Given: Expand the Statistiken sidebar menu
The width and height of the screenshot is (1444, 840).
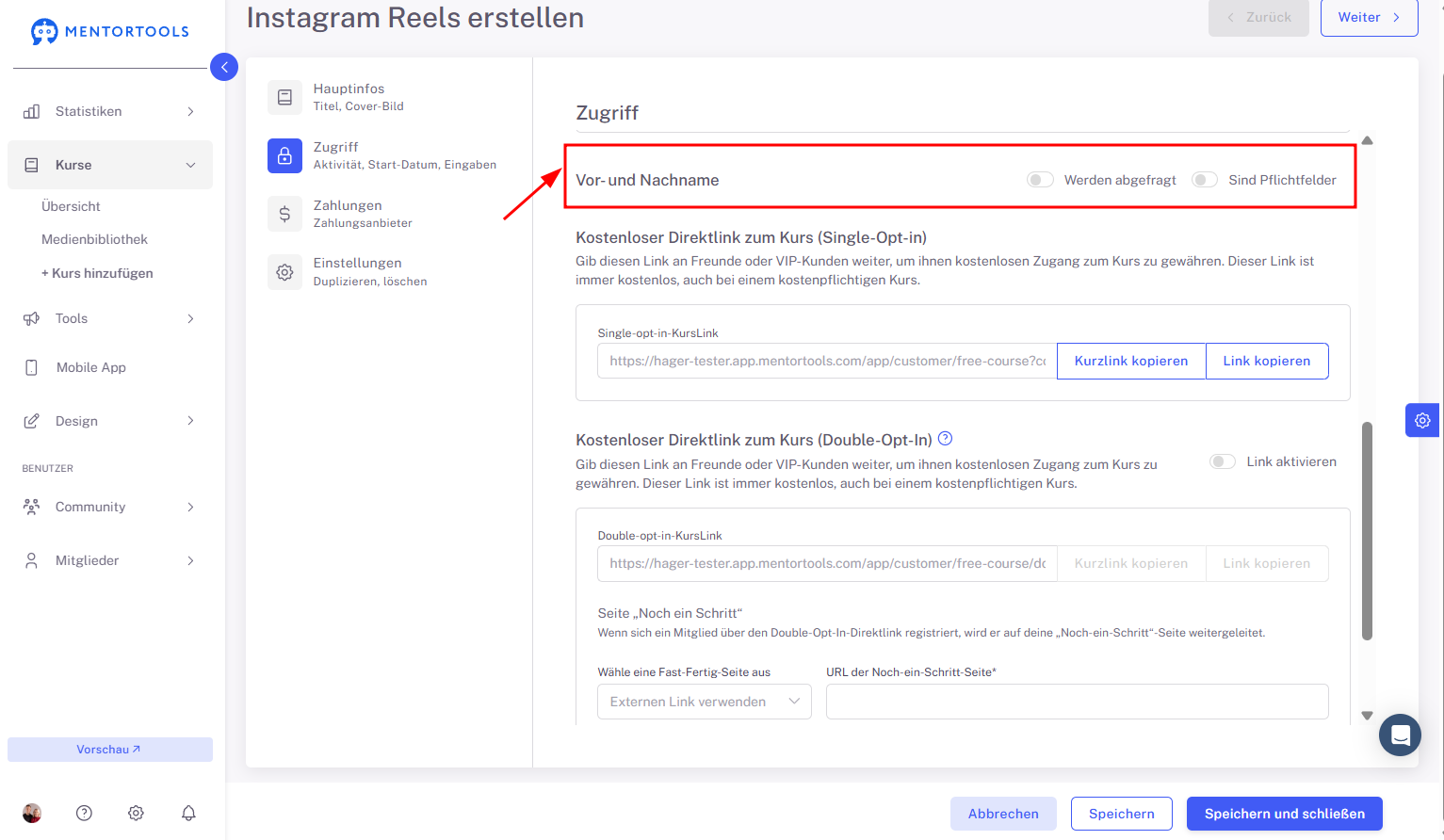Looking at the screenshot, I should pyautogui.click(x=110, y=111).
